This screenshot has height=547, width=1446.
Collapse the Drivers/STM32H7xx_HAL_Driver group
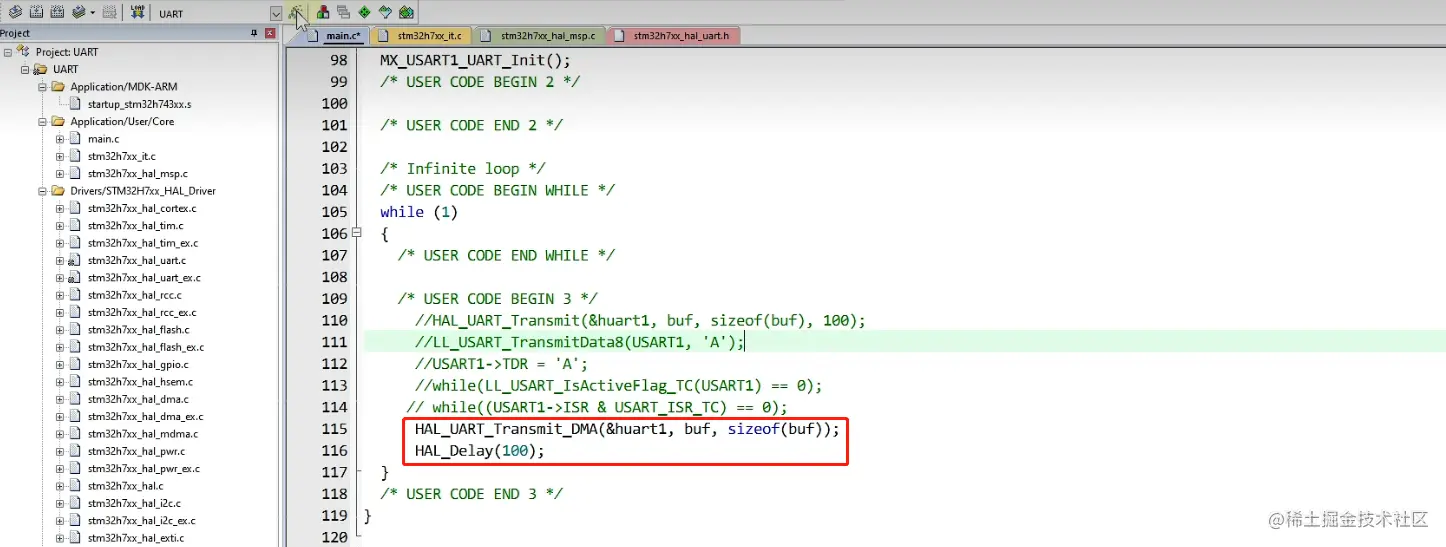click(x=43, y=191)
